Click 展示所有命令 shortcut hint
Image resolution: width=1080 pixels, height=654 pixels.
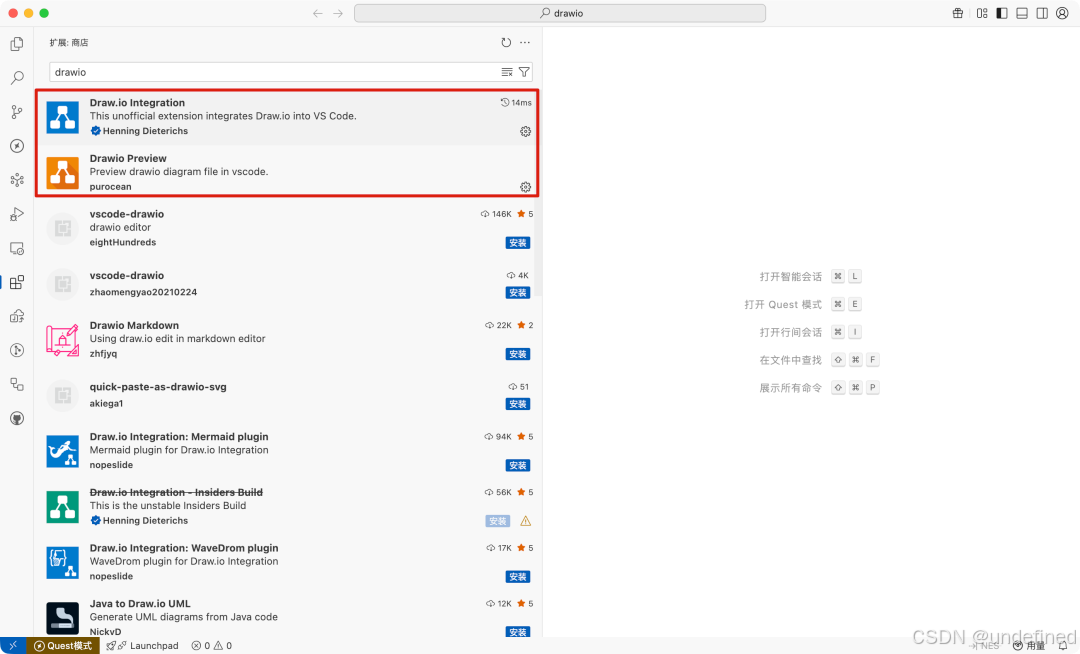[819, 388]
